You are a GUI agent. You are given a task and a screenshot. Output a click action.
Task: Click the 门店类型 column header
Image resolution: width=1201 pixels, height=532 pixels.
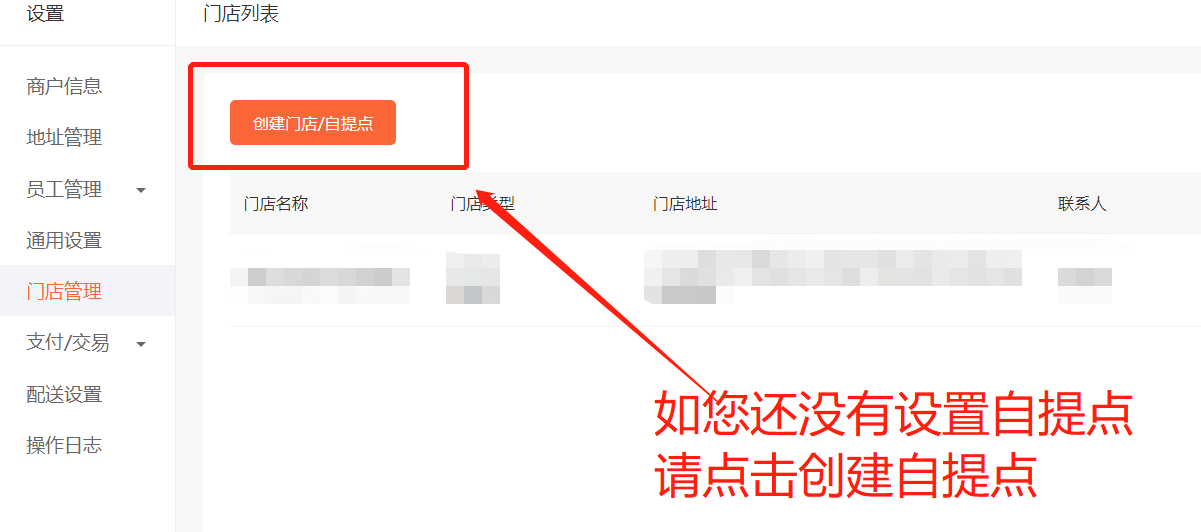point(482,204)
